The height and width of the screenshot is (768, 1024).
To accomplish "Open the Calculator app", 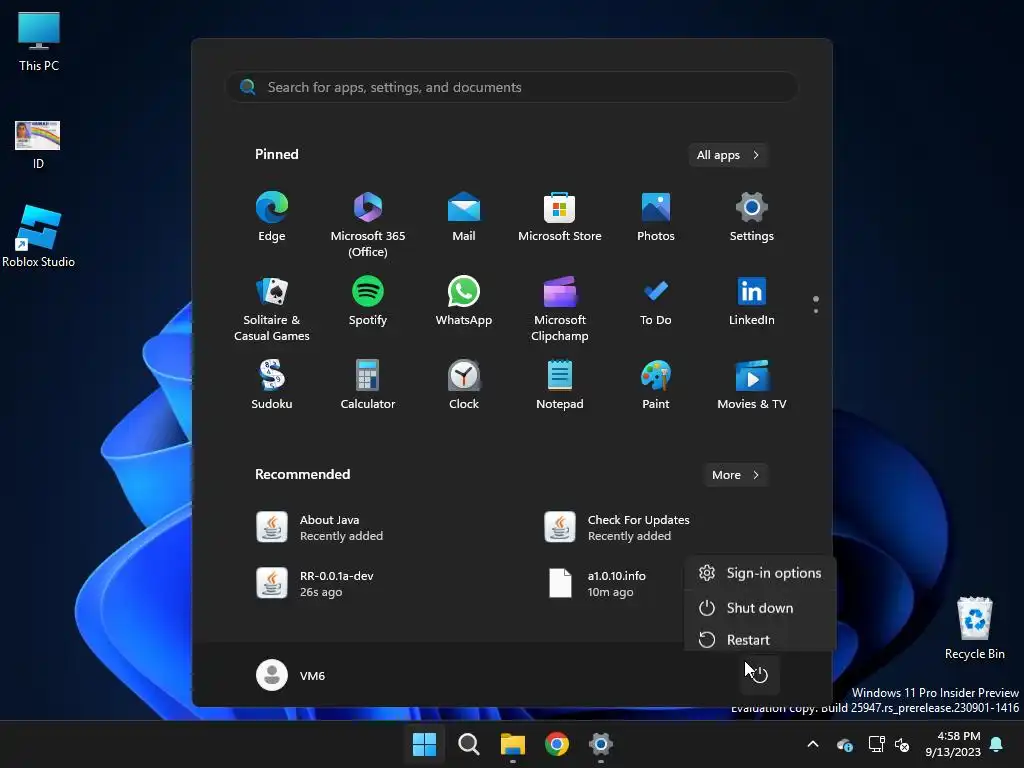I will click(x=368, y=386).
